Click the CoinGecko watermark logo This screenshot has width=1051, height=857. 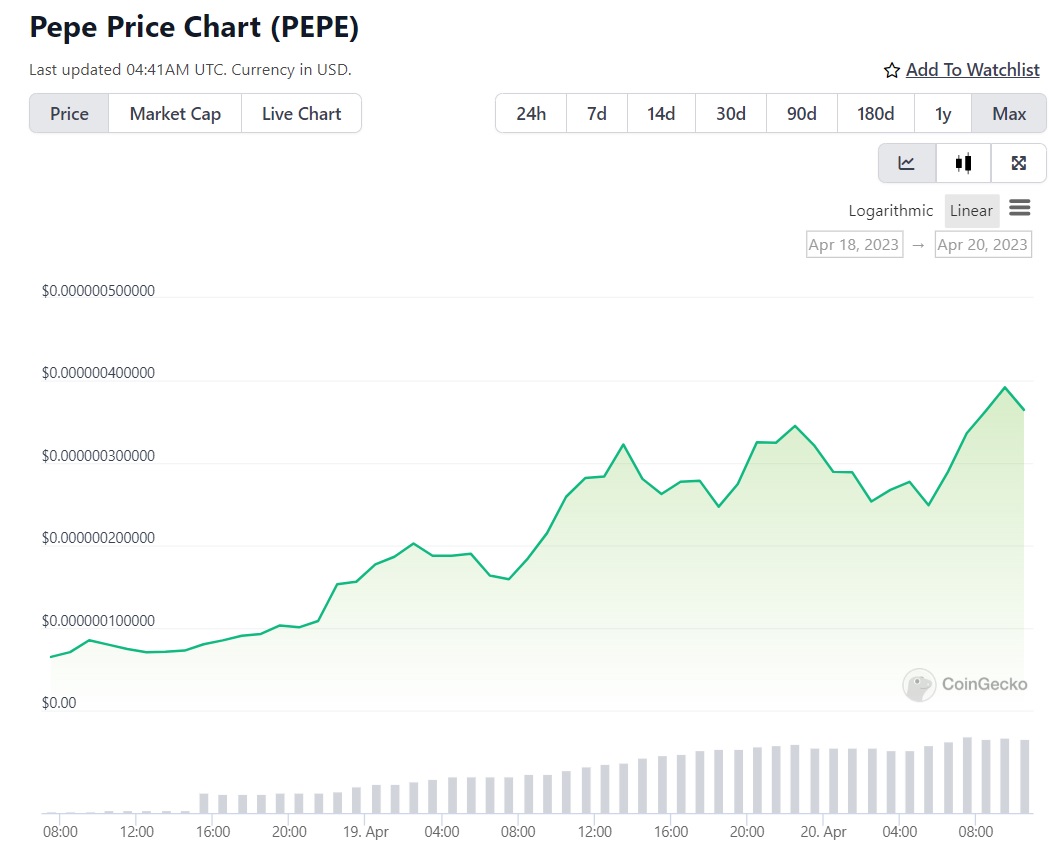click(918, 685)
